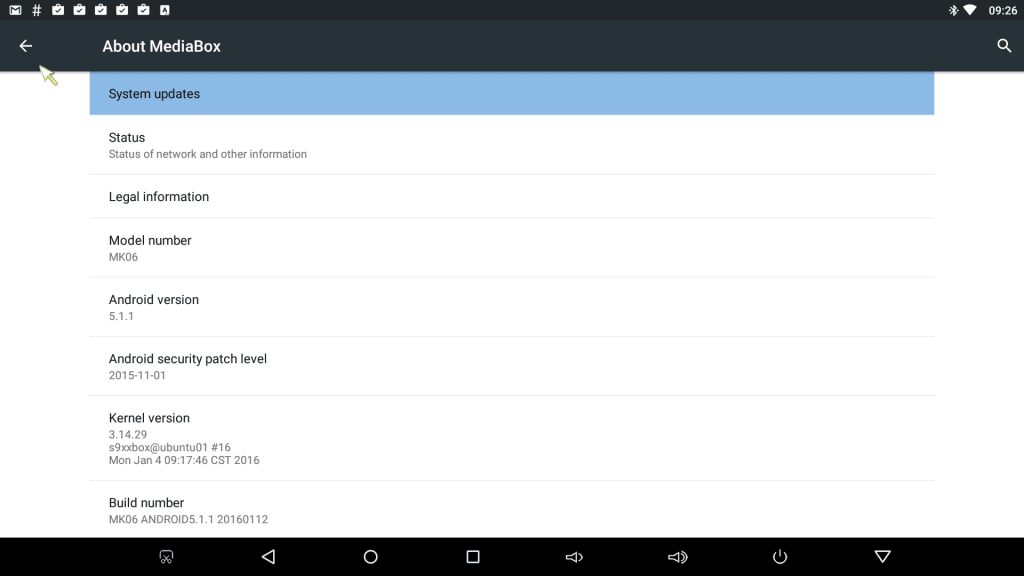Open search with the magnifier icon
The height and width of the screenshot is (576, 1024).
pos(1004,46)
